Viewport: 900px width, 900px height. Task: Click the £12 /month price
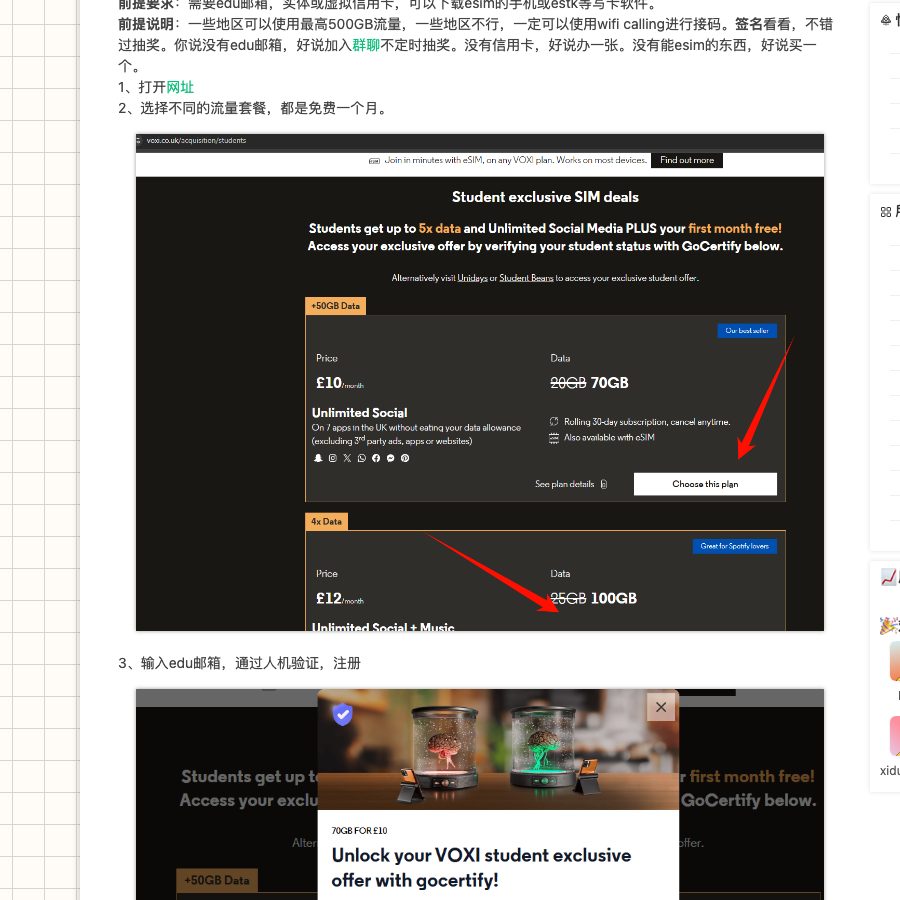pos(340,599)
